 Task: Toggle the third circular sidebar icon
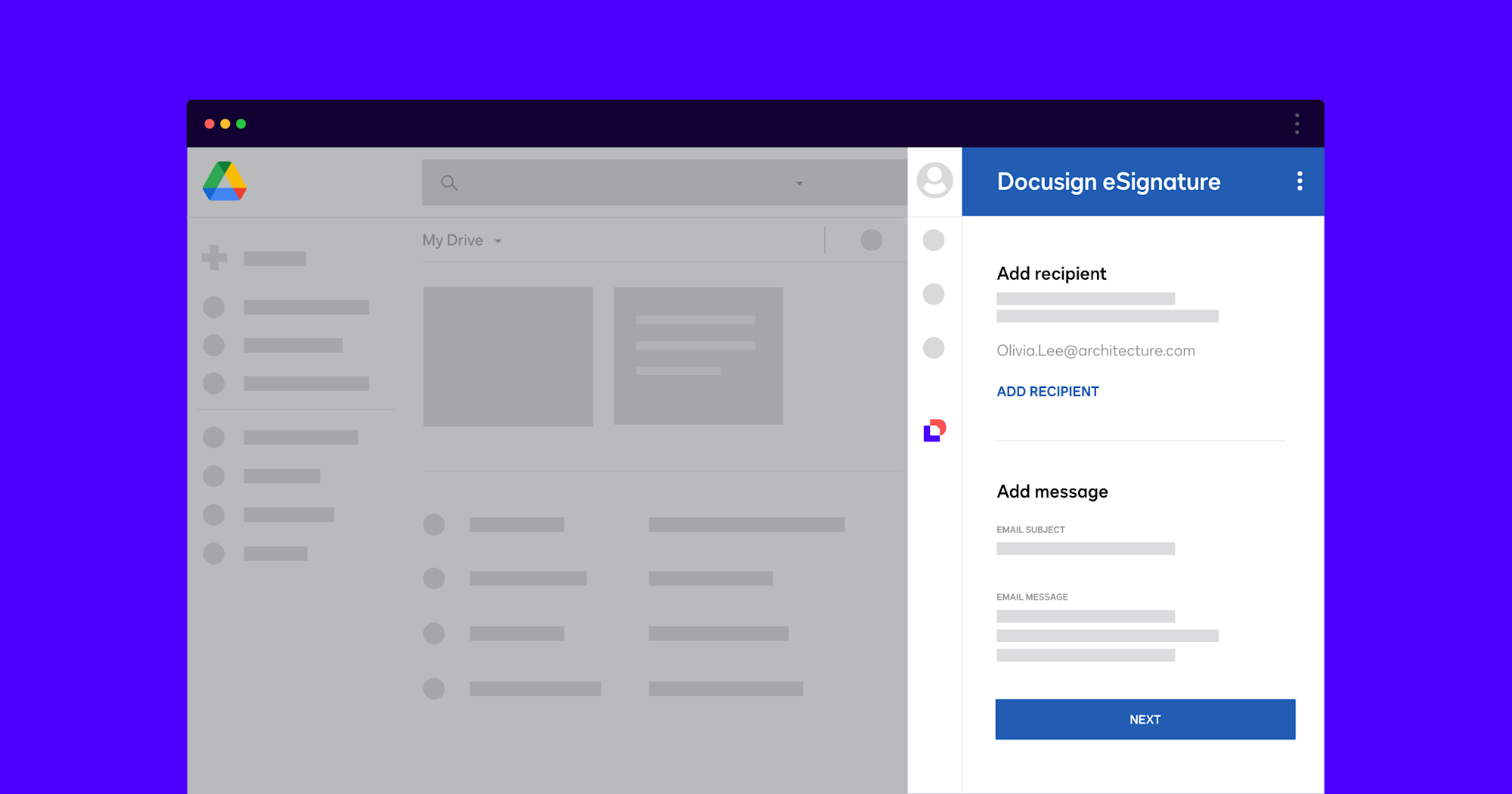[934, 349]
